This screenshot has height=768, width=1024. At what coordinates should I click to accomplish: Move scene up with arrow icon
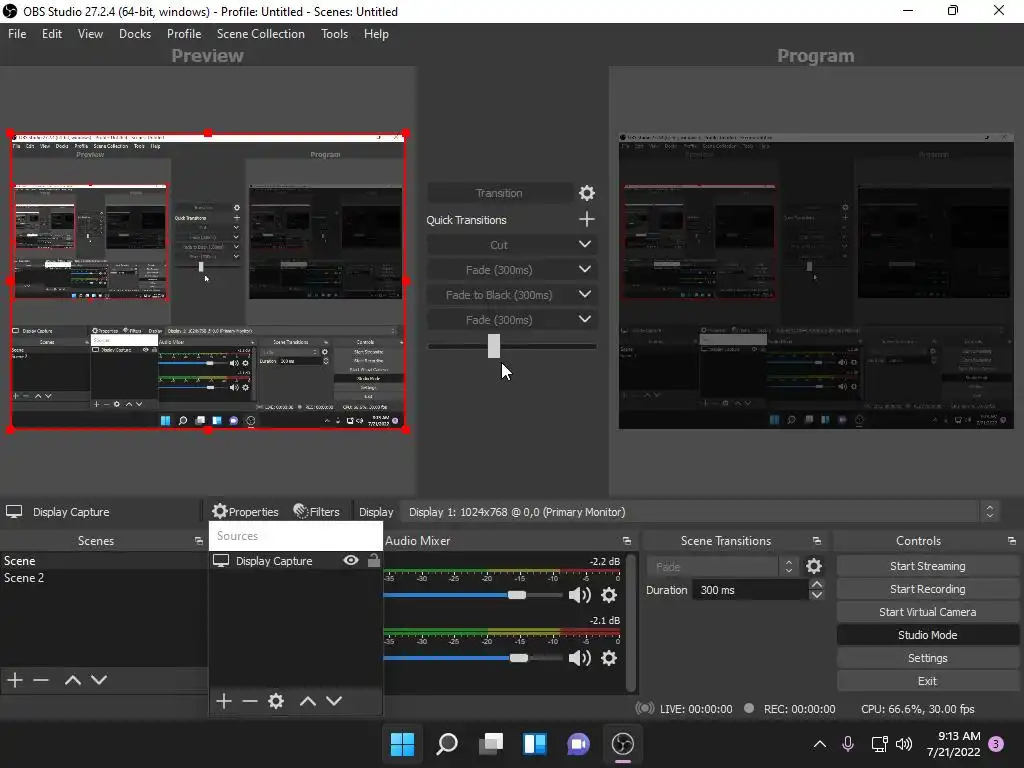(x=72, y=680)
